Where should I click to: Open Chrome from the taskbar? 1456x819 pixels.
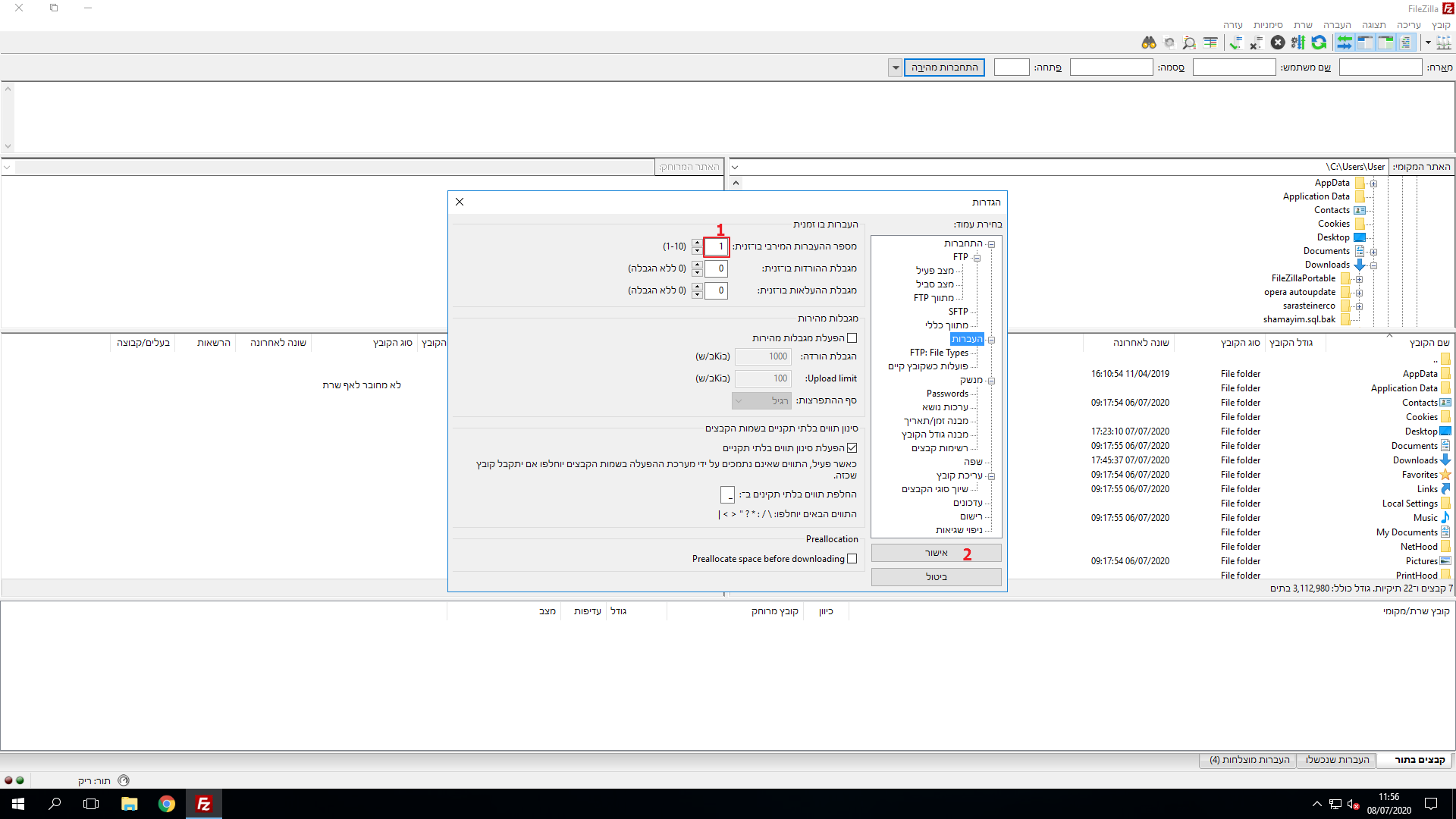coord(167,804)
